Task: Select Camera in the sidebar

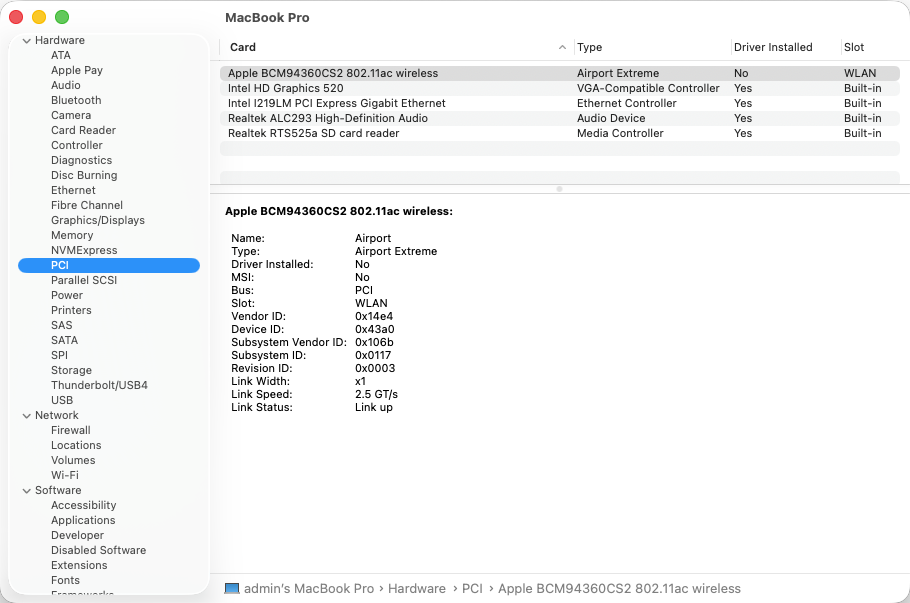Action: coord(71,115)
